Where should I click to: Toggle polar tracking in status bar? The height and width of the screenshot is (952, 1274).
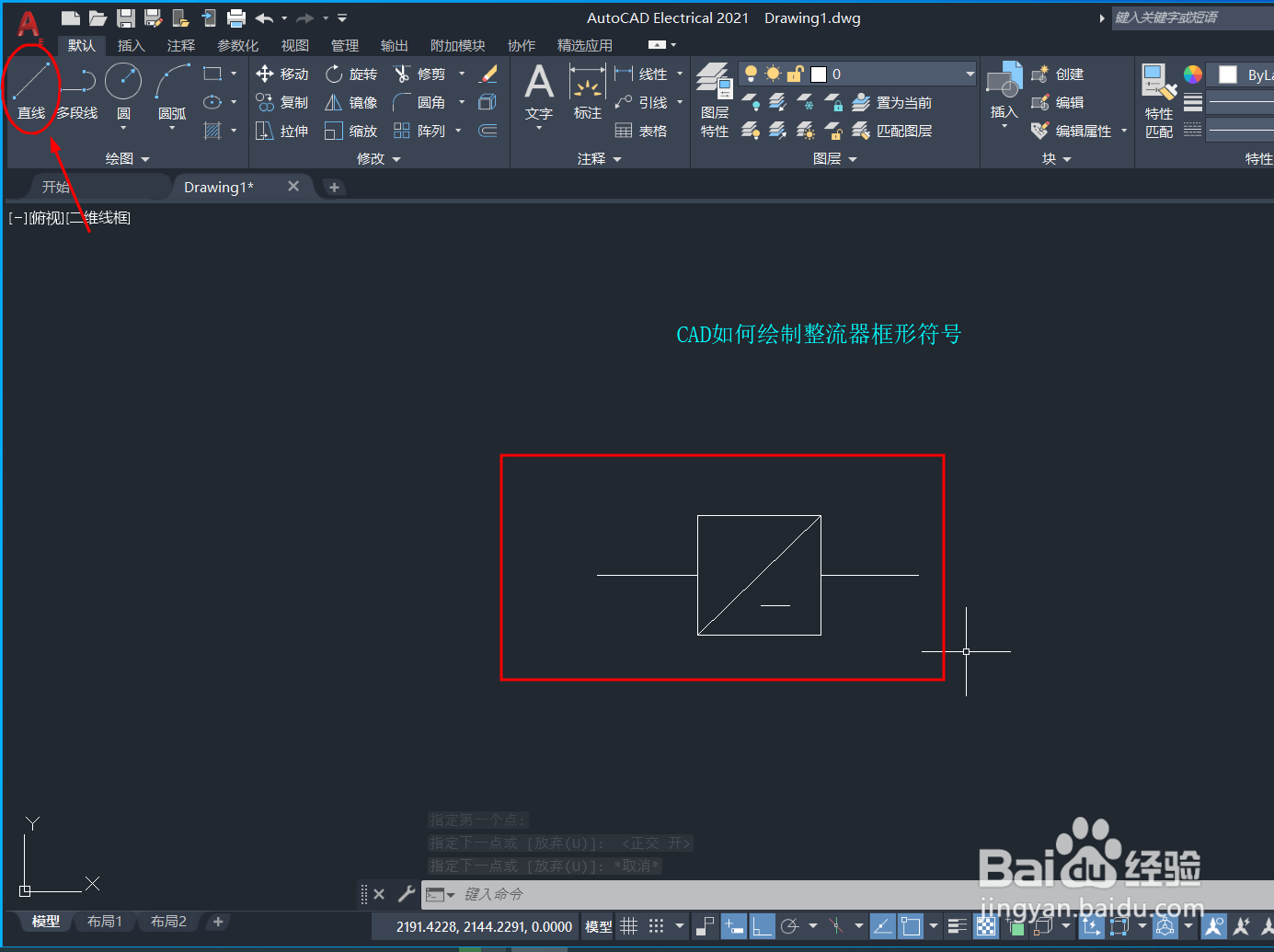pos(789,926)
